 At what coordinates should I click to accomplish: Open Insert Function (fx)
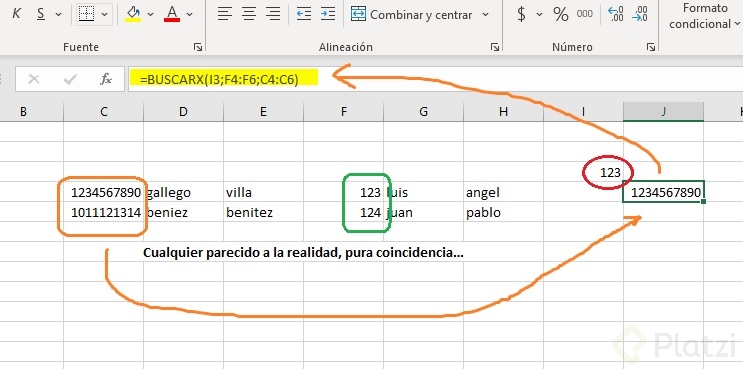tap(106, 79)
